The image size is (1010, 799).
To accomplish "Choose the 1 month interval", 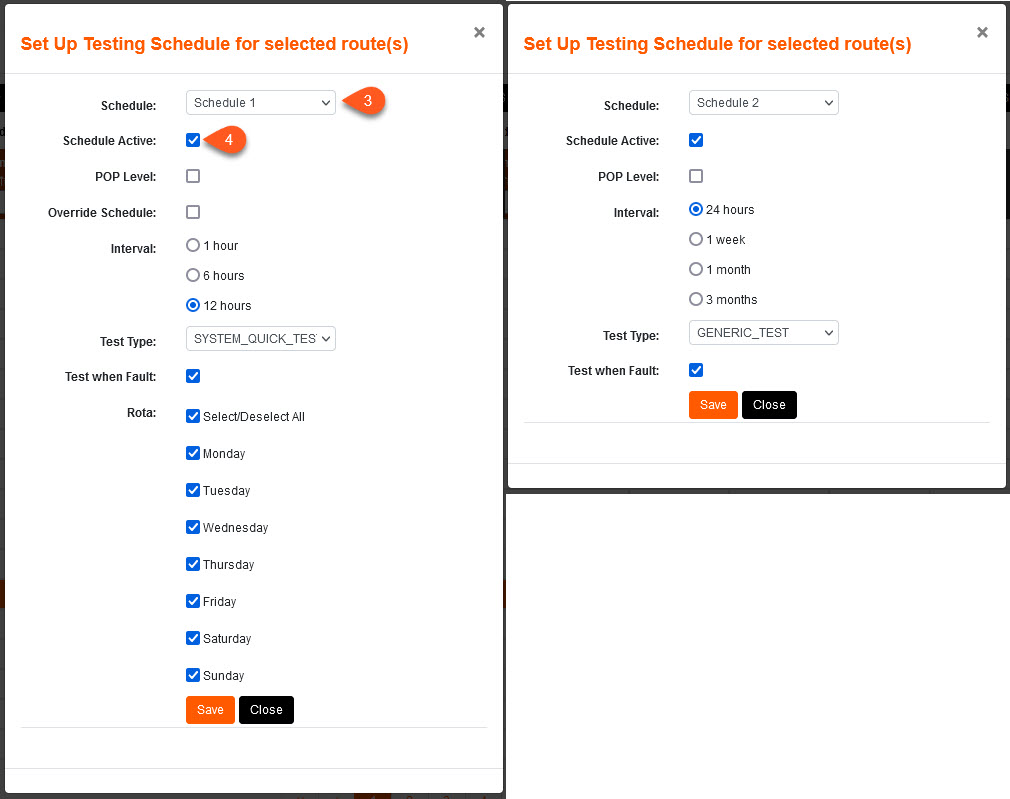I will pos(696,269).
